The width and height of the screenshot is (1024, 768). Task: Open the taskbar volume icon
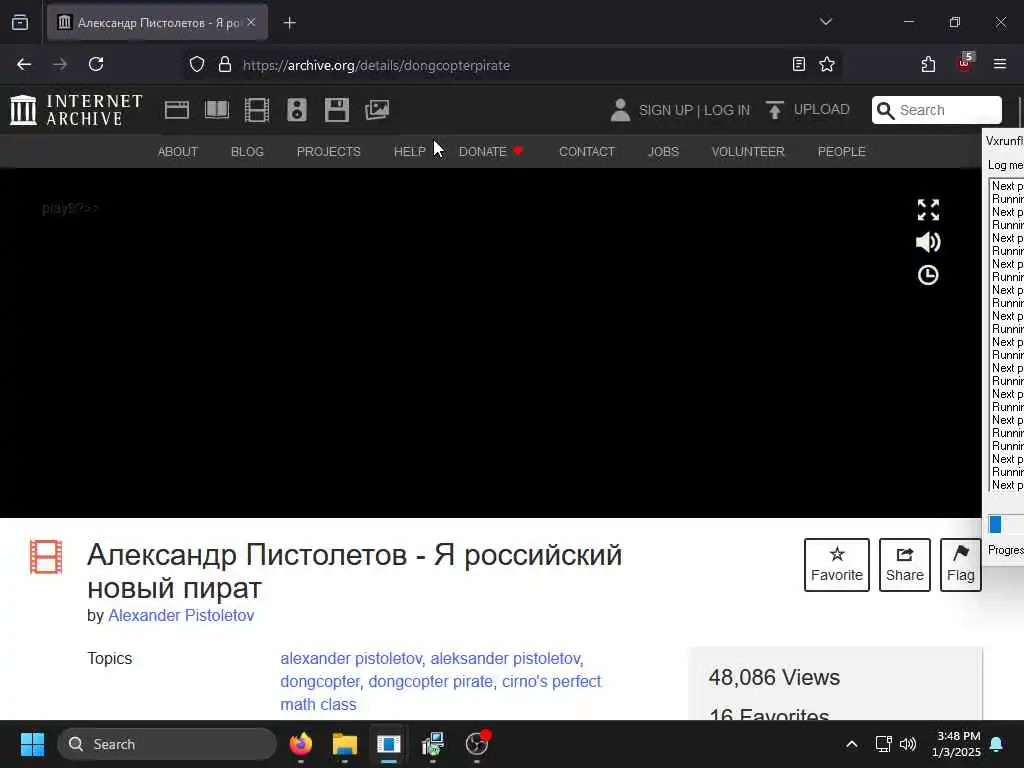pos(908,744)
